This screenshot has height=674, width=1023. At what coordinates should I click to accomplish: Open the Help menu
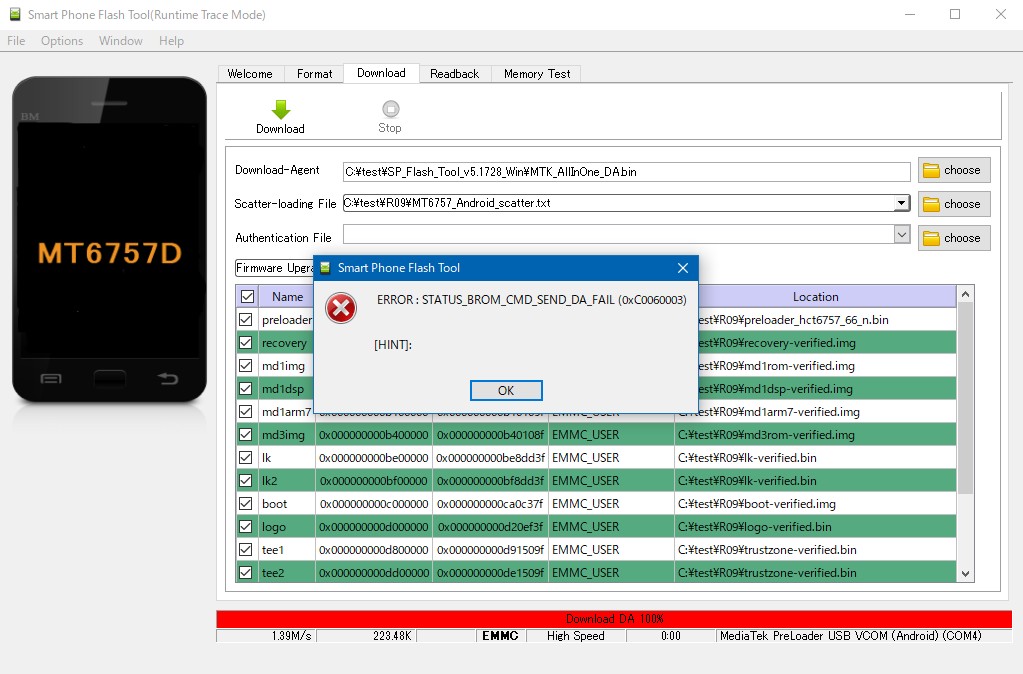coord(172,40)
